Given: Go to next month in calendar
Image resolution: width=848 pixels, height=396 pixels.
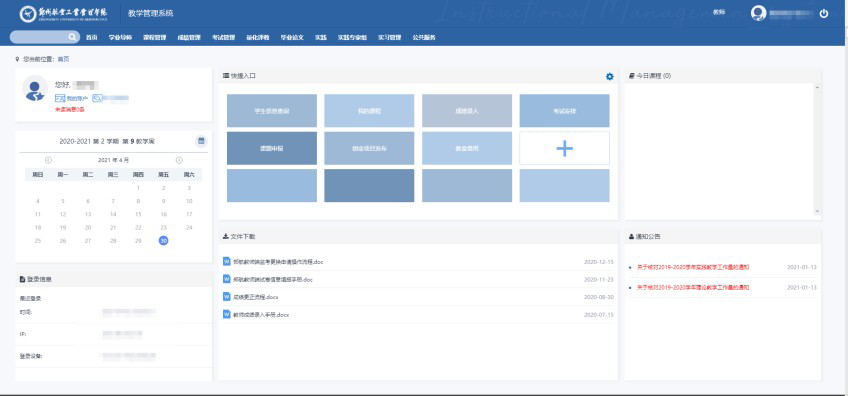Looking at the screenshot, I should pos(179,160).
